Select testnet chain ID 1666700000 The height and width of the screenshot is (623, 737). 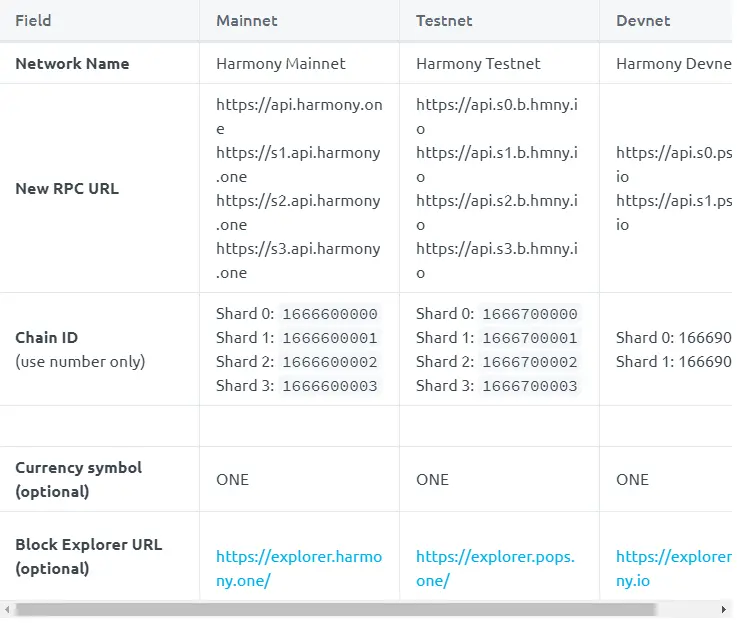tap(530, 314)
